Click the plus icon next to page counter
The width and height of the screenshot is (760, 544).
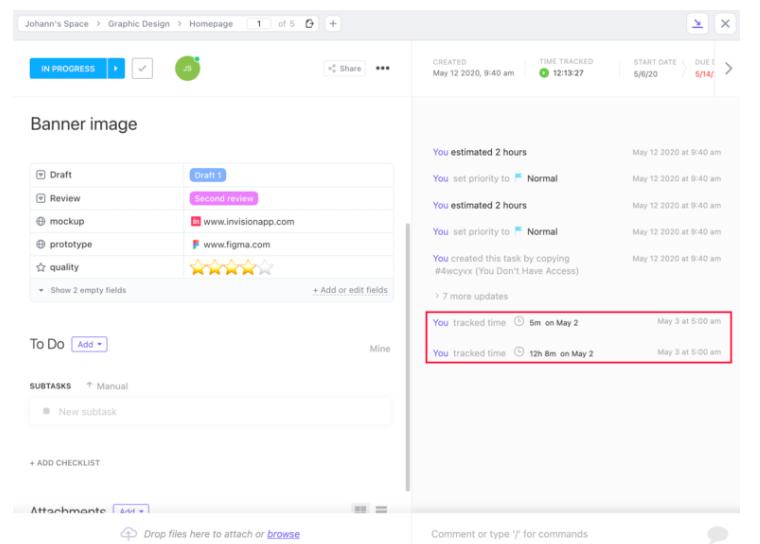click(333, 24)
